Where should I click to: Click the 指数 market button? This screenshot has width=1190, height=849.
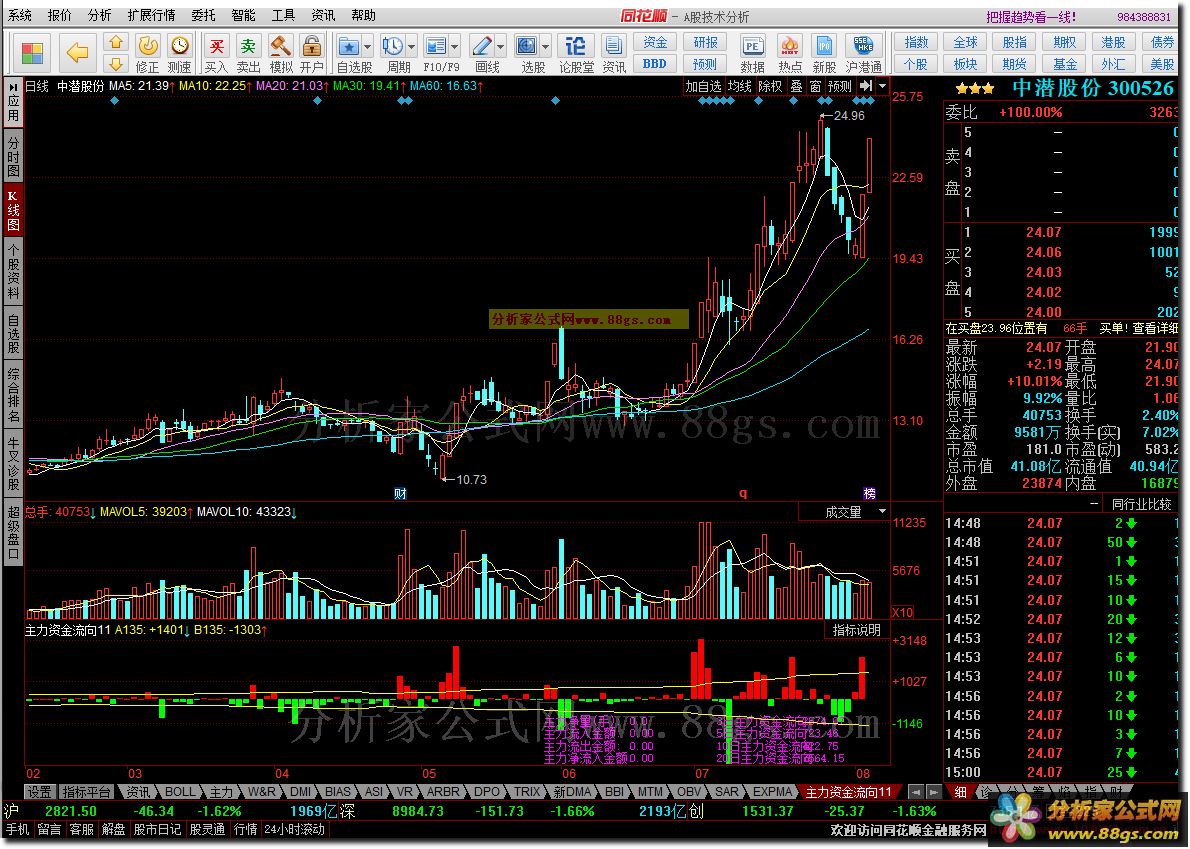point(916,42)
